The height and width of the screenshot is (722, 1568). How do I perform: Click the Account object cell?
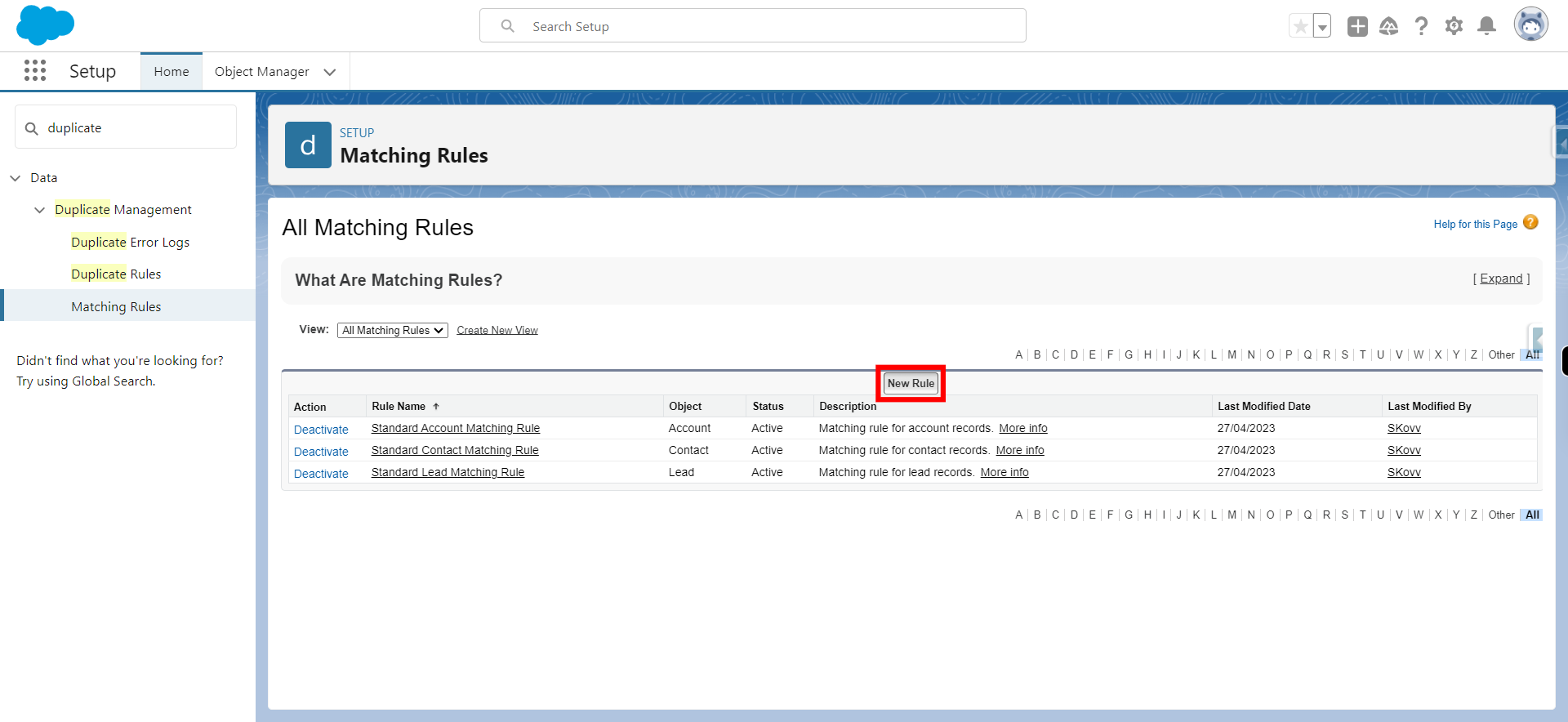pos(689,428)
